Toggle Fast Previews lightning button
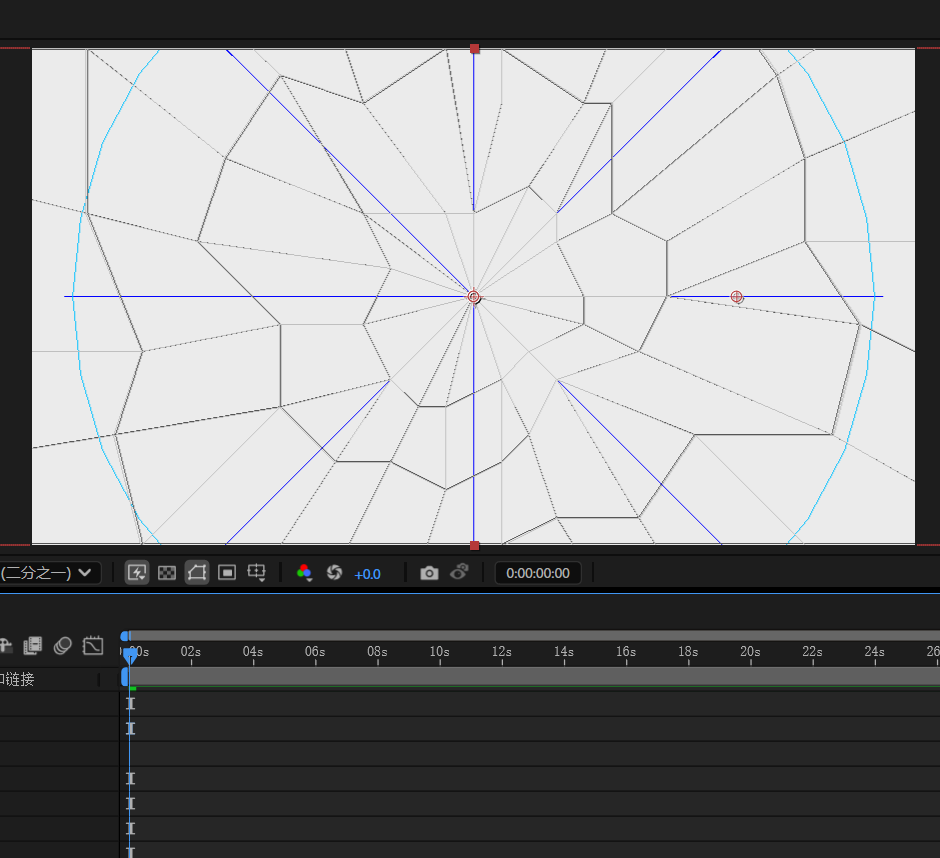Screen dimensions: 940x858 pyautogui.click(x=137, y=573)
